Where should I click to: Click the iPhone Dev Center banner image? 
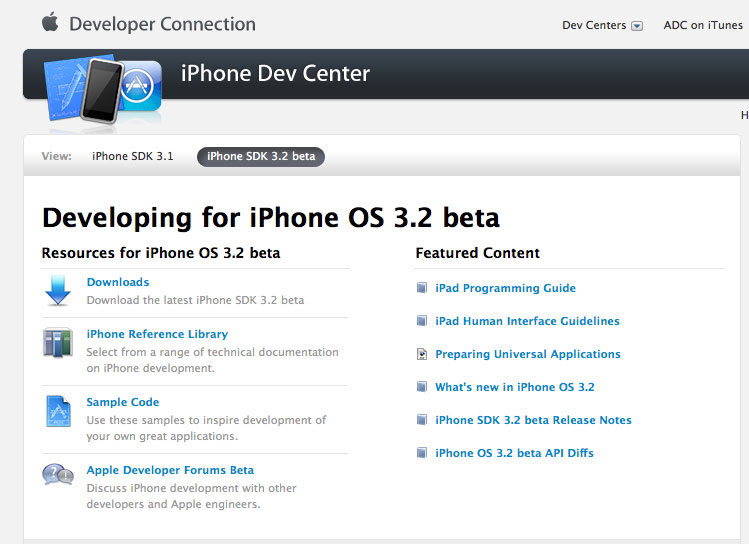click(x=103, y=90)
